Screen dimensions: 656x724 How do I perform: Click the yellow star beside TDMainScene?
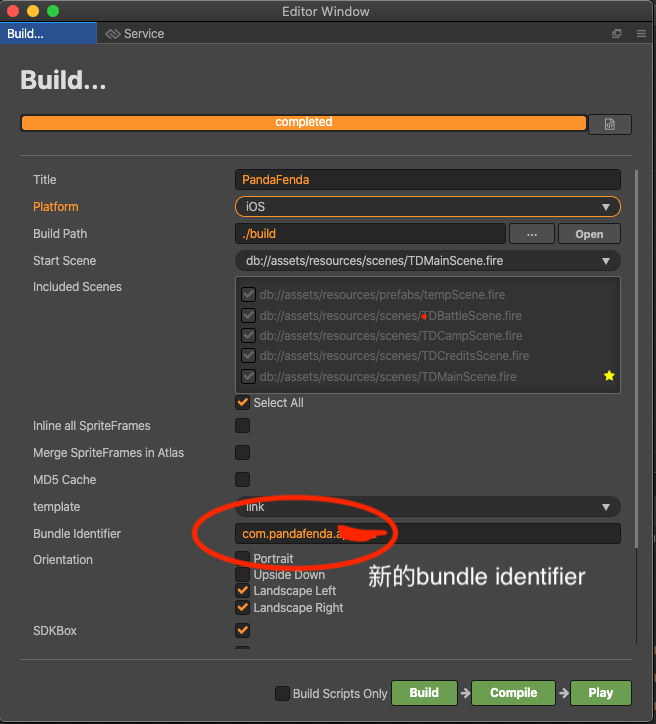pyautogui.click(x=609, y=376)
